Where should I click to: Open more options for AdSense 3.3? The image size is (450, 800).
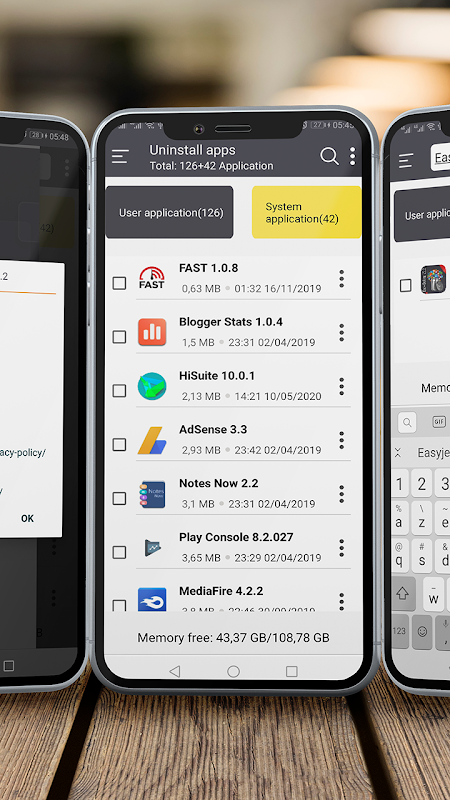point(341,440)
